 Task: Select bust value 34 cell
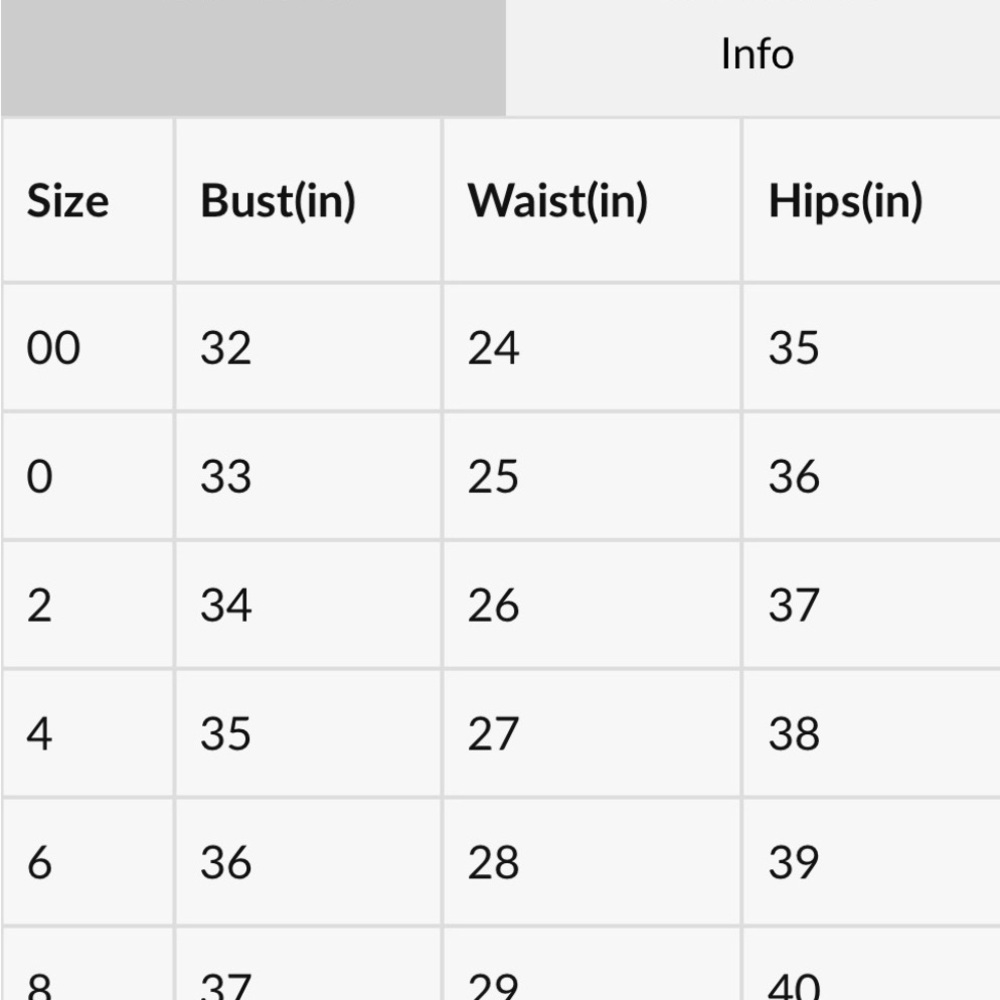(308, 605)
